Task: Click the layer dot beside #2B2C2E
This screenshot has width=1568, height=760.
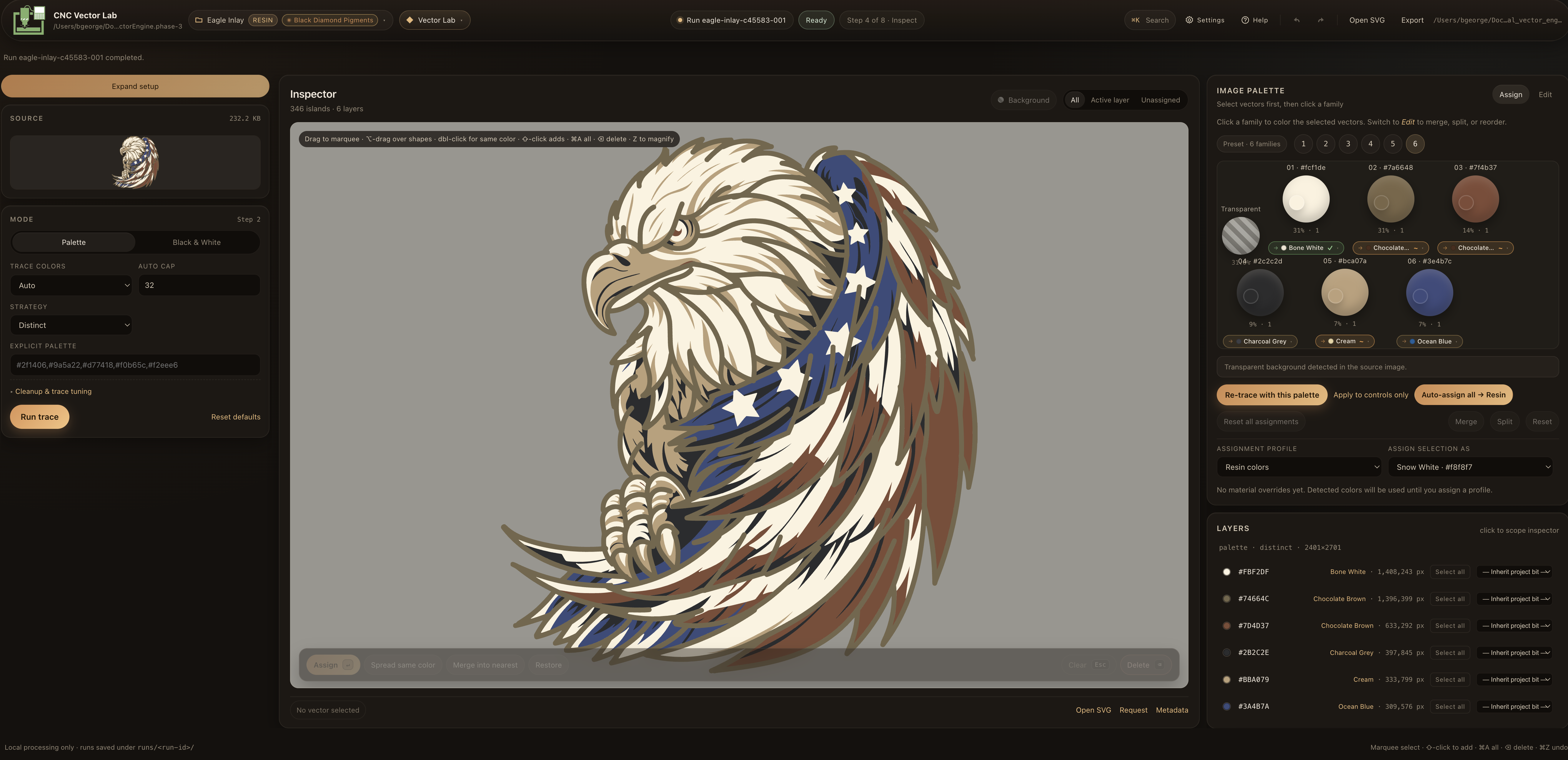Action: tap(1226, 652)
